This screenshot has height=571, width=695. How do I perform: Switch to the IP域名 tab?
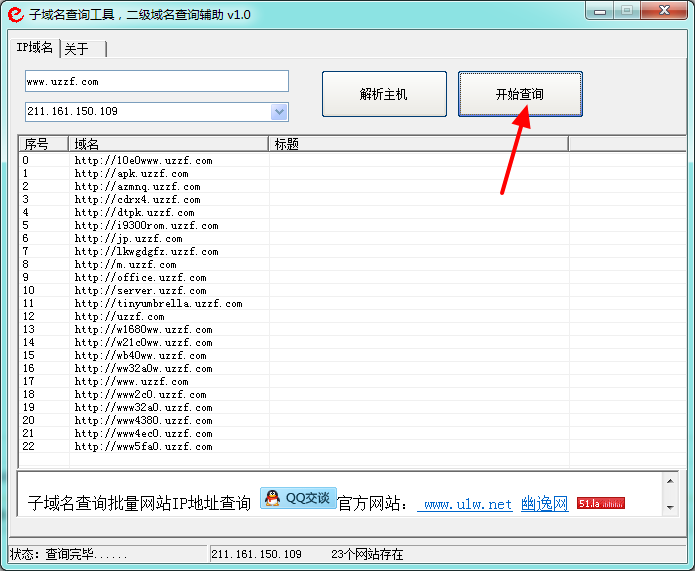35,47
